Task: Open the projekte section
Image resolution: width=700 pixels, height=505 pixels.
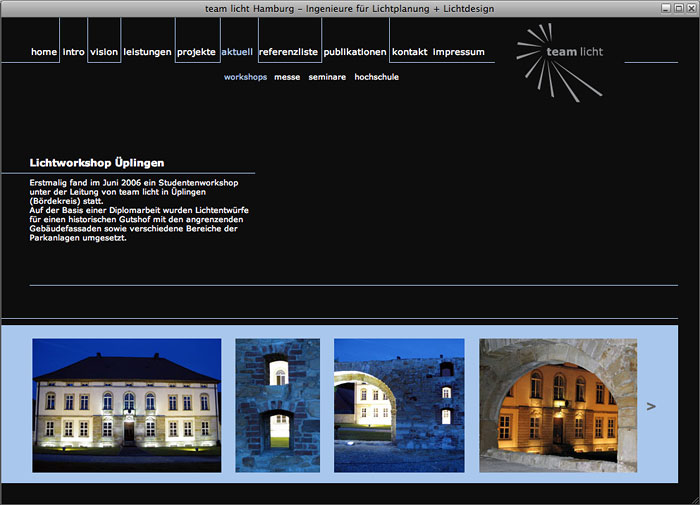Action: coord(196,52)
